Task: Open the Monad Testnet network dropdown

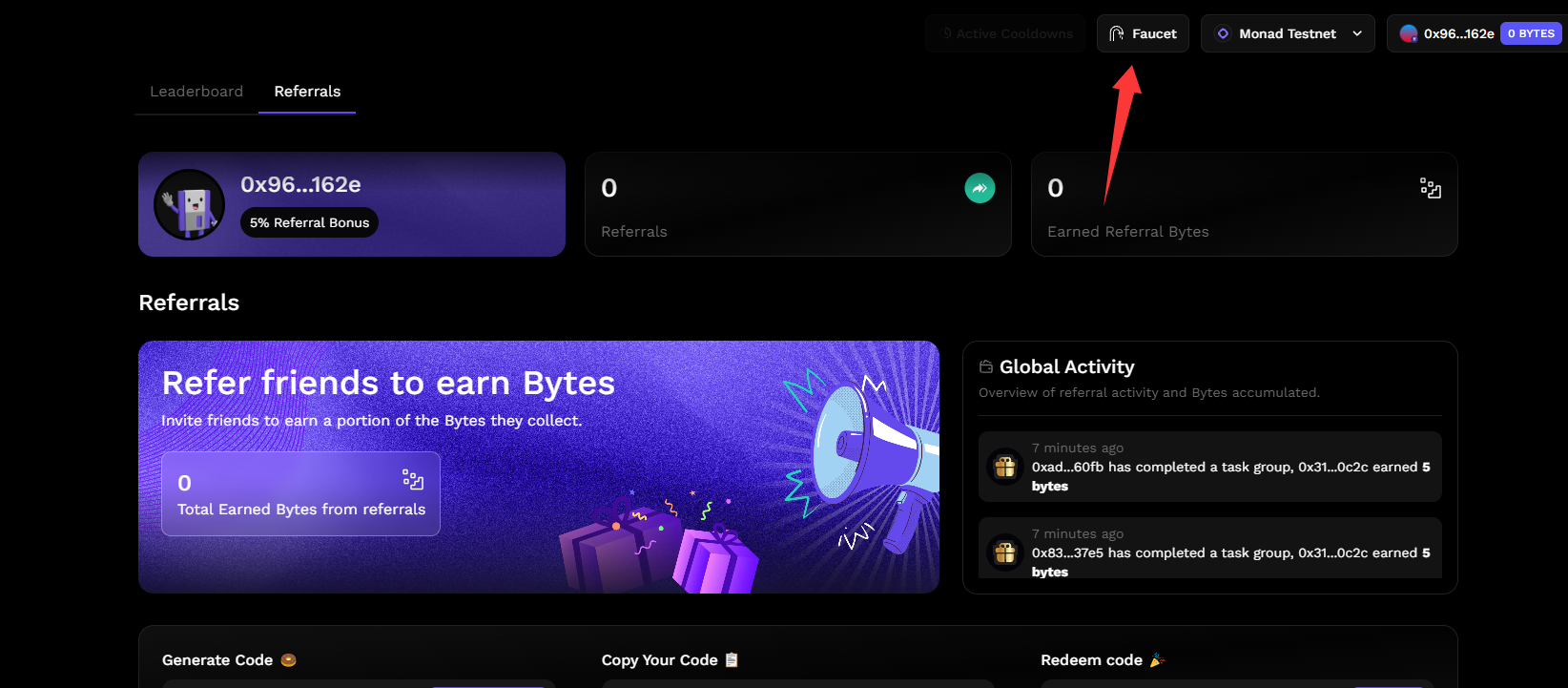Action: (x=1287, y=33)
